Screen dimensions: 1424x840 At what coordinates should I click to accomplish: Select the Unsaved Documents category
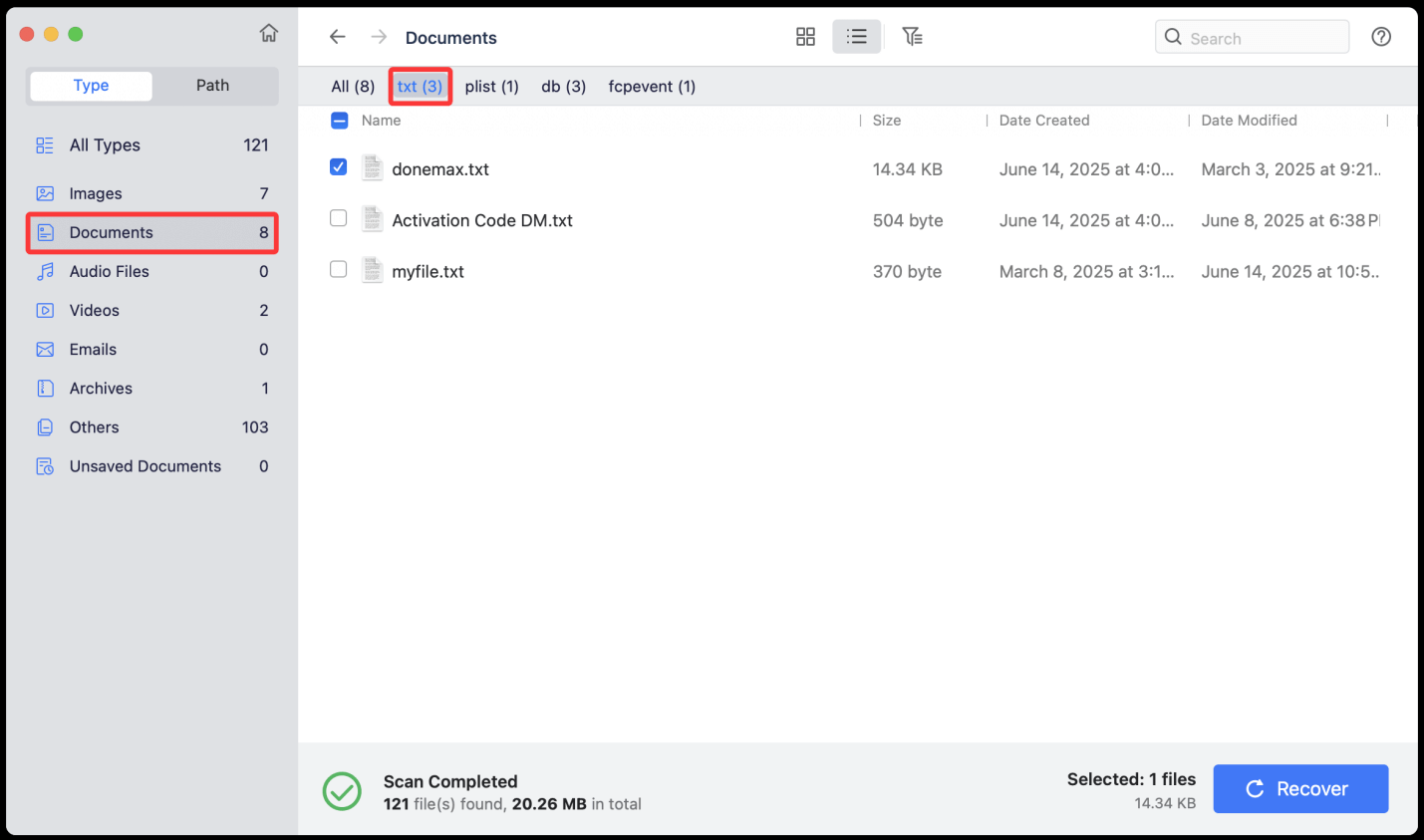[x=145, y=465]
